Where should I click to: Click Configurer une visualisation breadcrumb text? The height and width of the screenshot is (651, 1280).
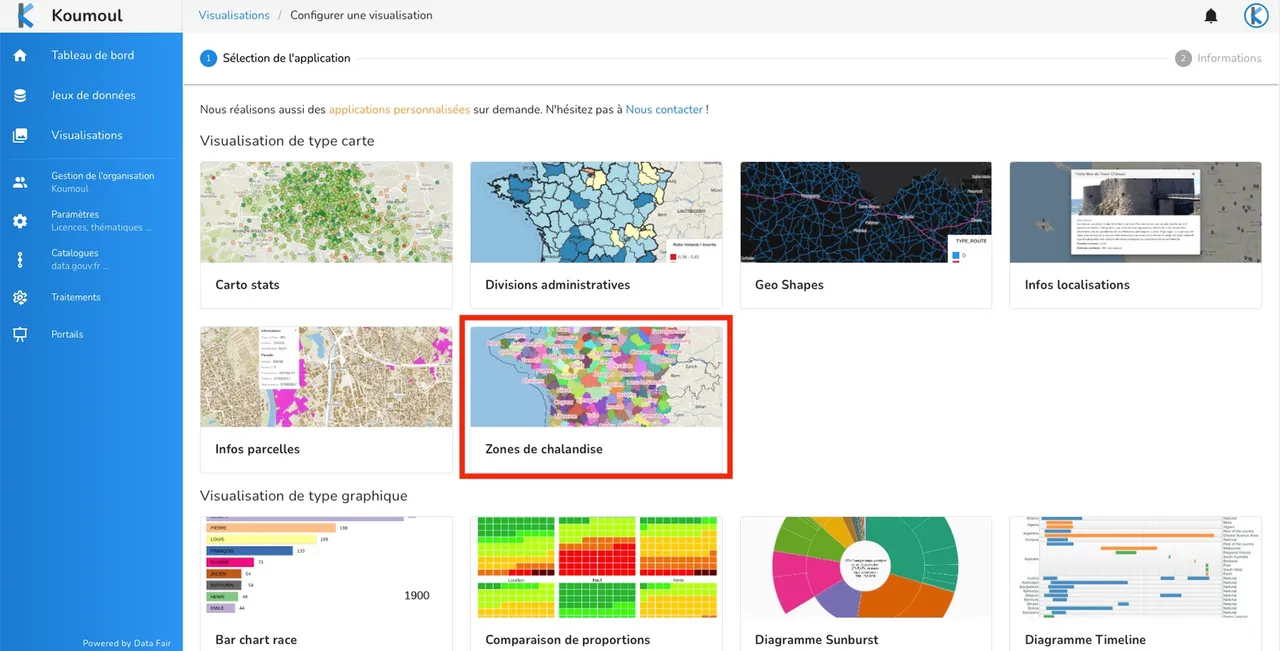pos(361,16)
